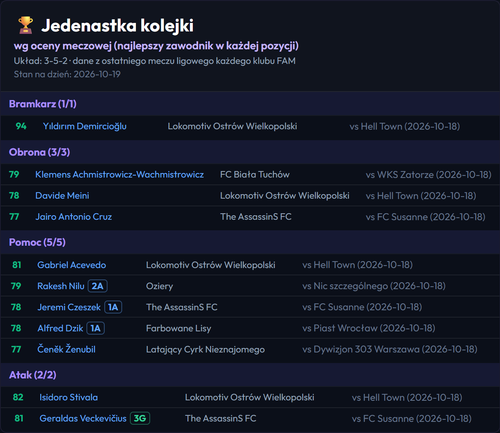Click the 2A badge next to Rakesh Nilu

pyautogui.click(x=97, y=286)
